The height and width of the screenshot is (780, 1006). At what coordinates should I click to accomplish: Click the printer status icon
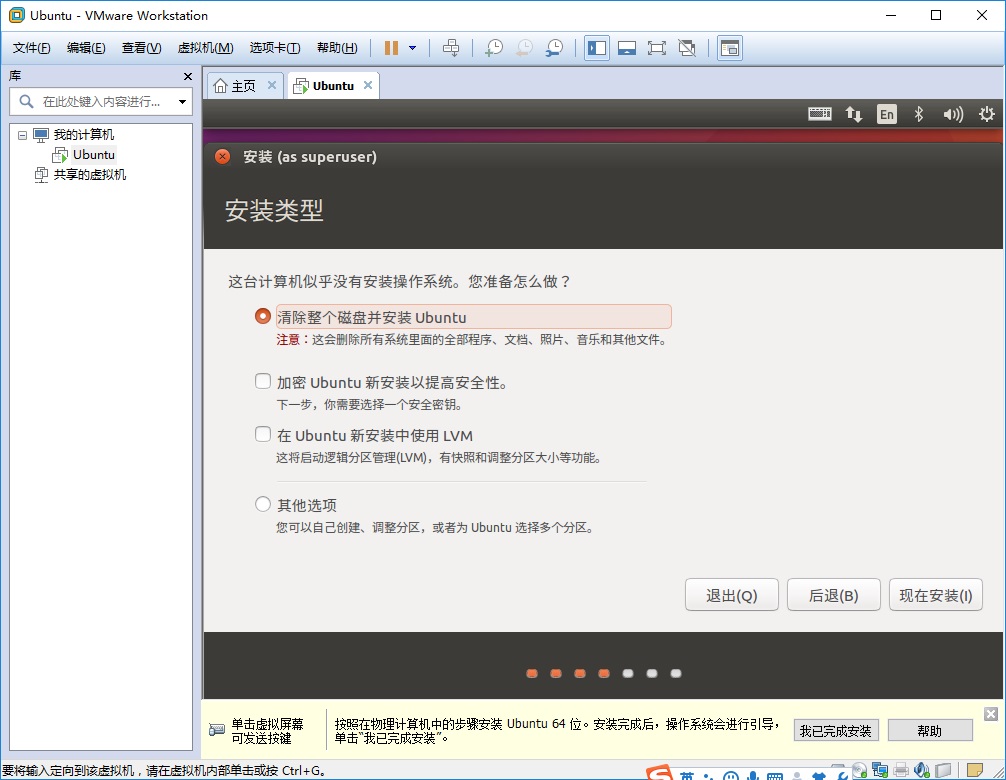[x=901, y=770]
